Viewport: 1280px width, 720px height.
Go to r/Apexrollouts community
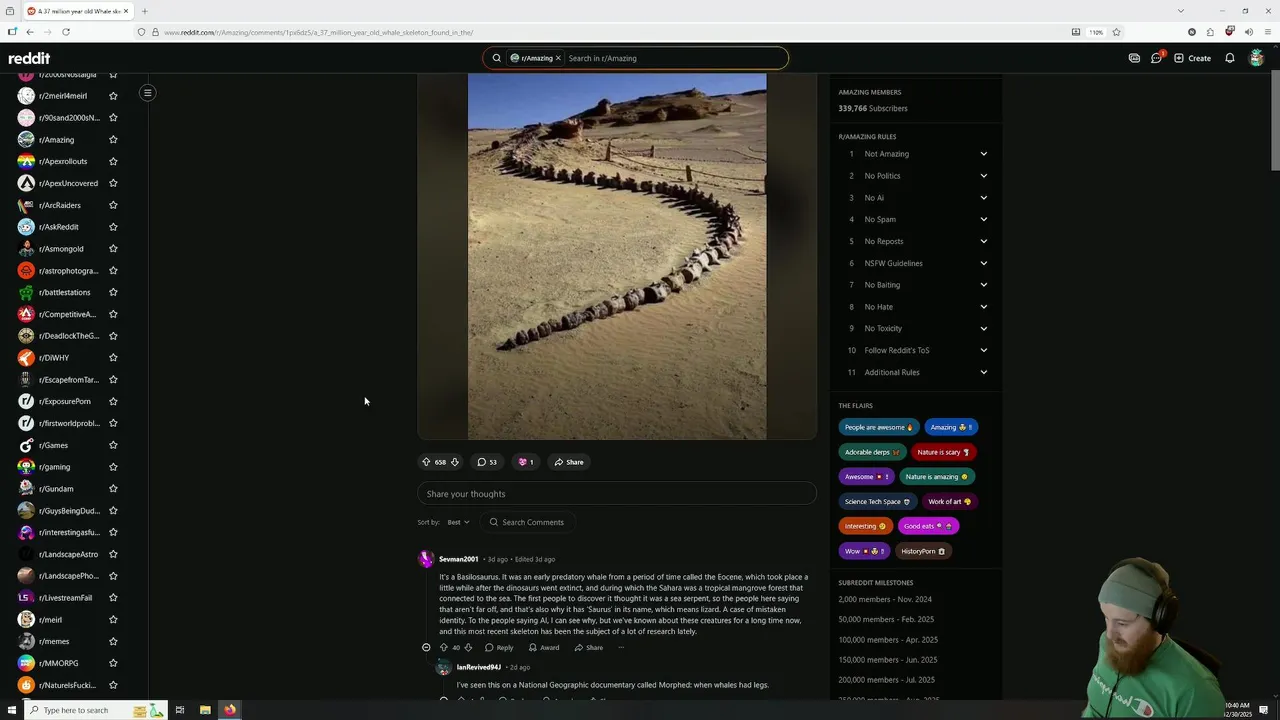click(x=62, y=161)
